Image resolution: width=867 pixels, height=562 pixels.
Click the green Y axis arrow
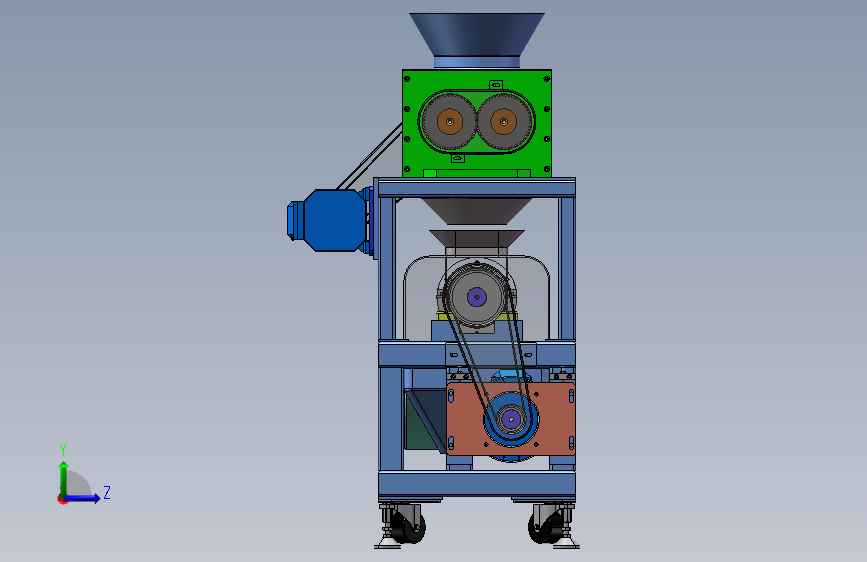pyautogui.click(x=64, y=479)
